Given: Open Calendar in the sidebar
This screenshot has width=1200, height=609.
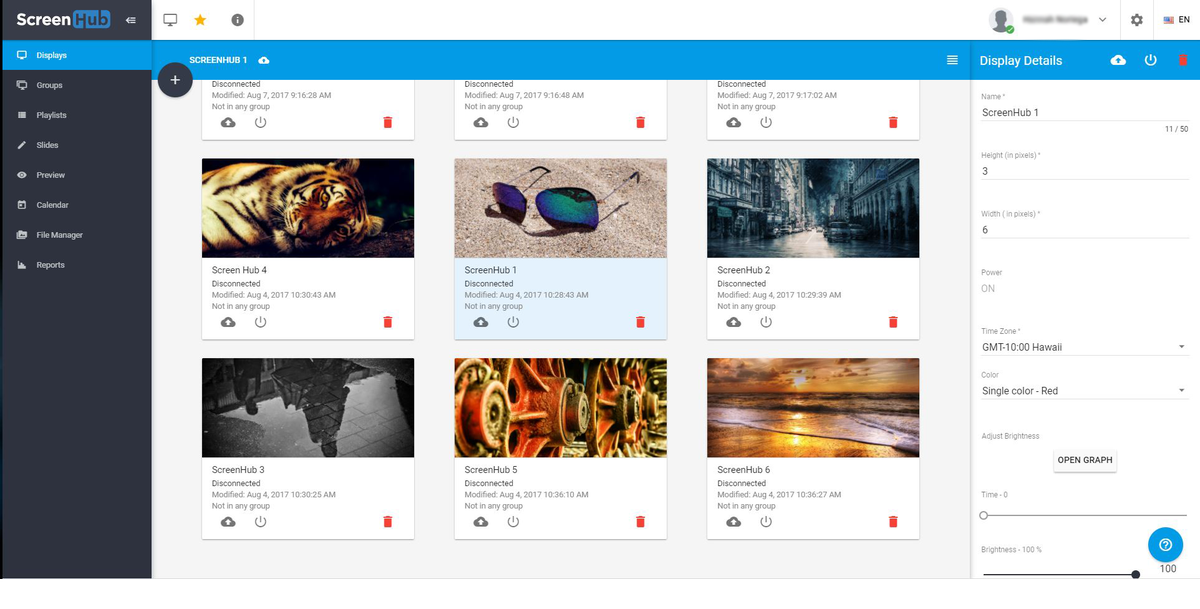Looking at the screenshot, I should click(x=76, y=205).
